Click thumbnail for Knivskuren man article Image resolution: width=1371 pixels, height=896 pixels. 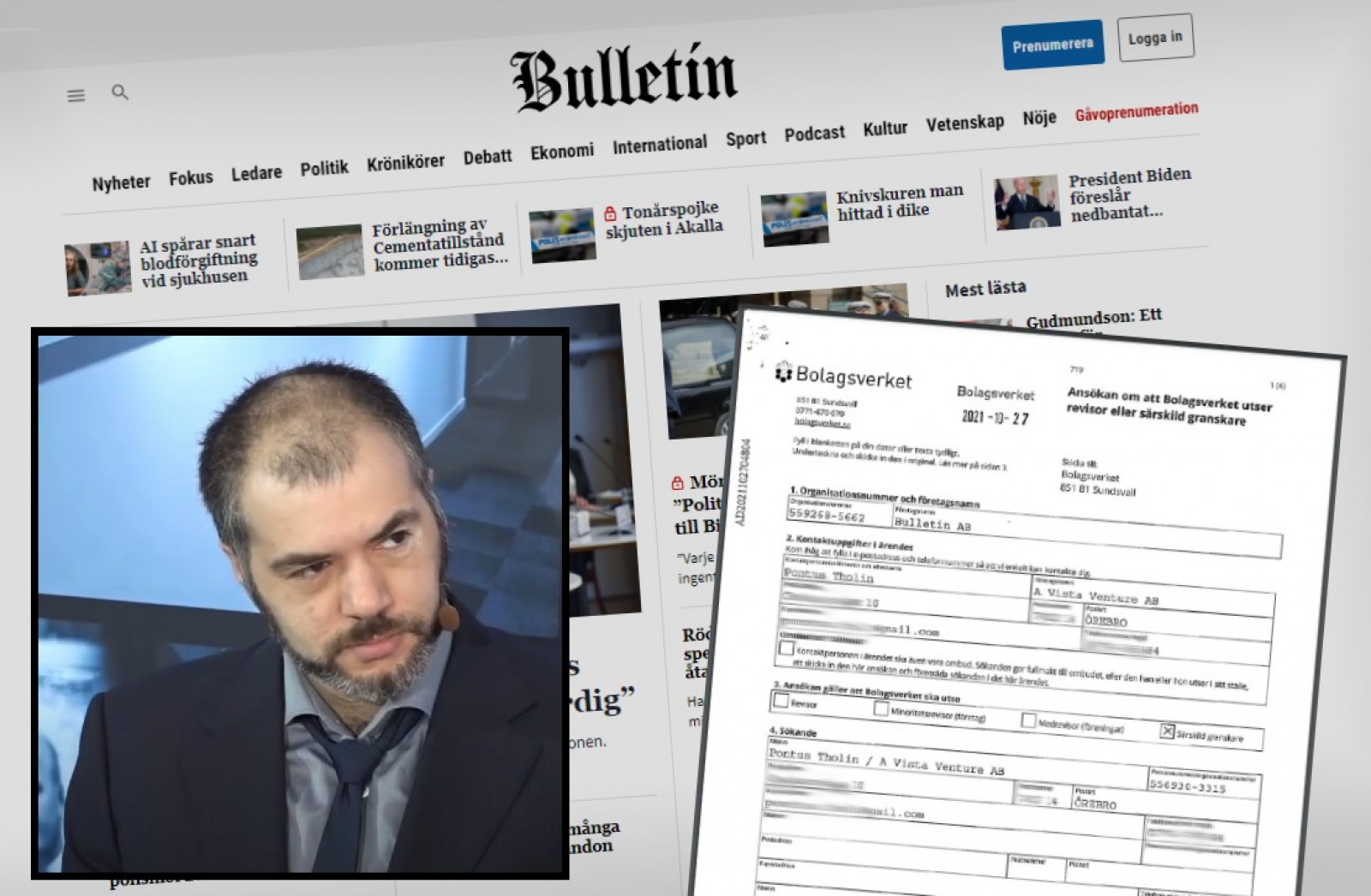coord(794,219)
